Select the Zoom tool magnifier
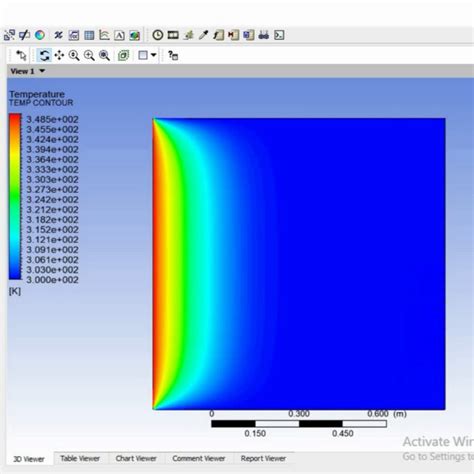The height and width of the screenshot is (474, 474). (x=74, y=55)
